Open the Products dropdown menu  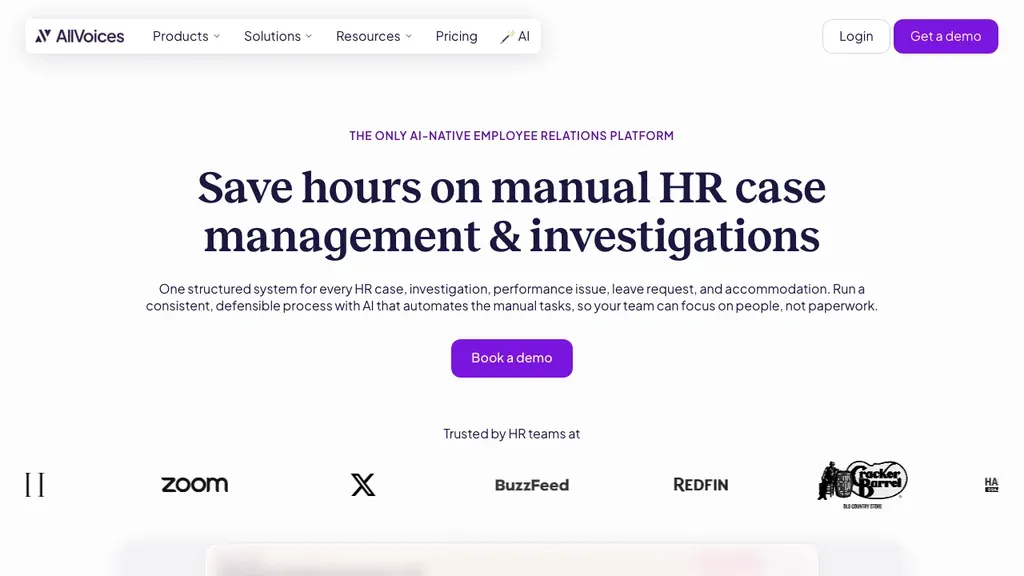[186, 36]
